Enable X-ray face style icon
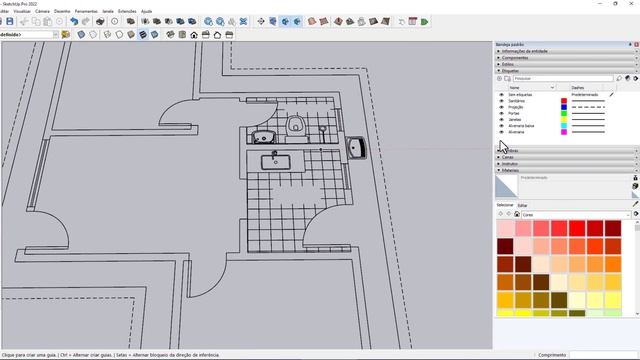This screenshot has width=640, height=360. click(x=81, y=35)
